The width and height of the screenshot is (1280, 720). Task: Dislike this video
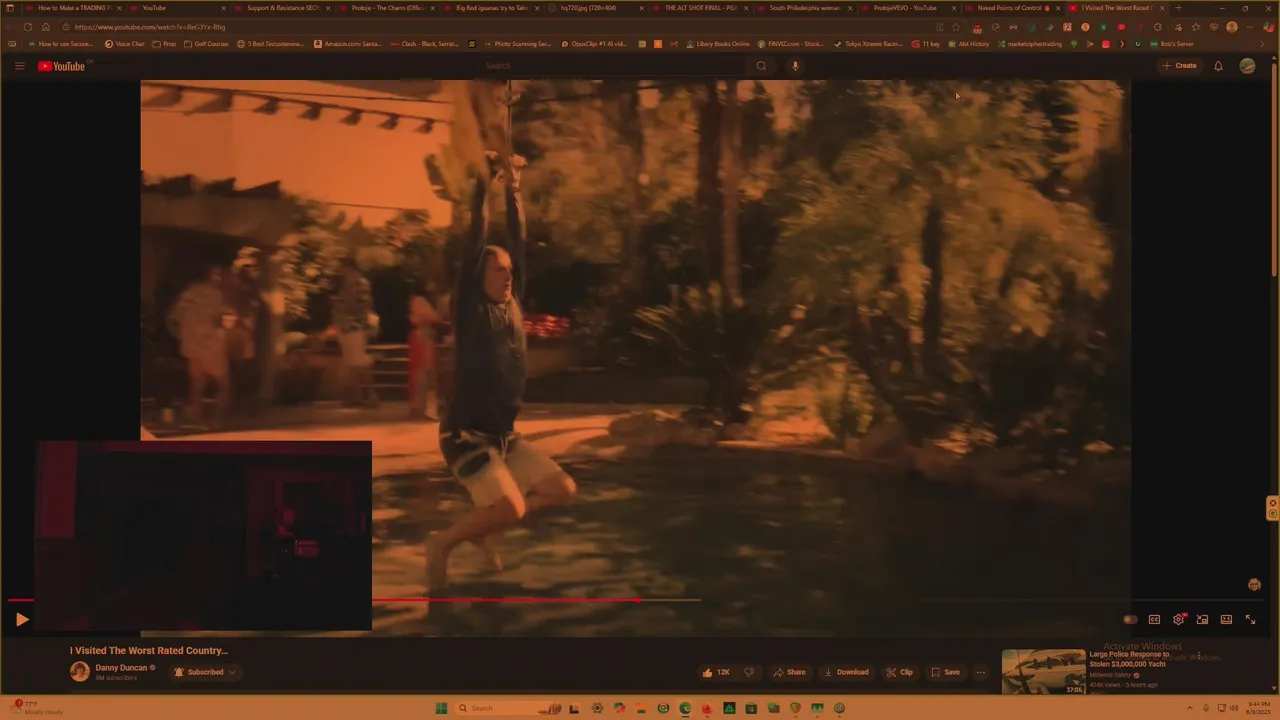pyautogui.click(x=749, y=672)
